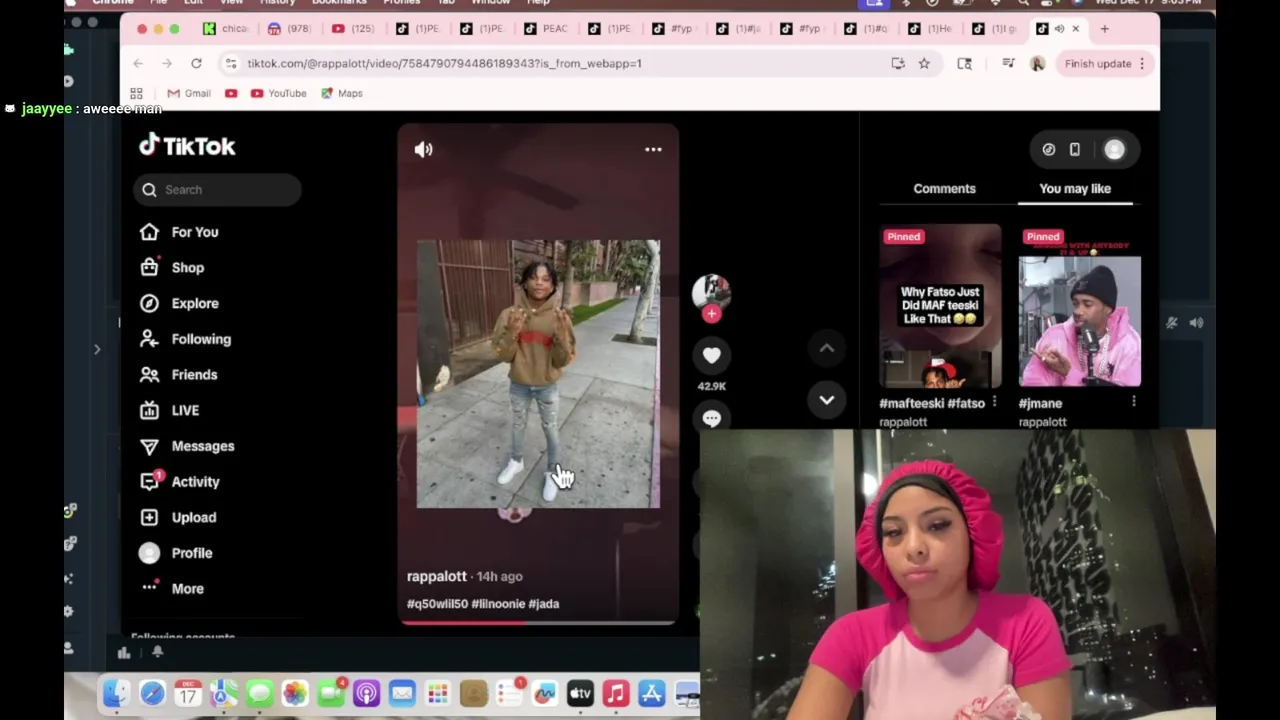Open the #liinoonie hashtag link

coord(497,604)
